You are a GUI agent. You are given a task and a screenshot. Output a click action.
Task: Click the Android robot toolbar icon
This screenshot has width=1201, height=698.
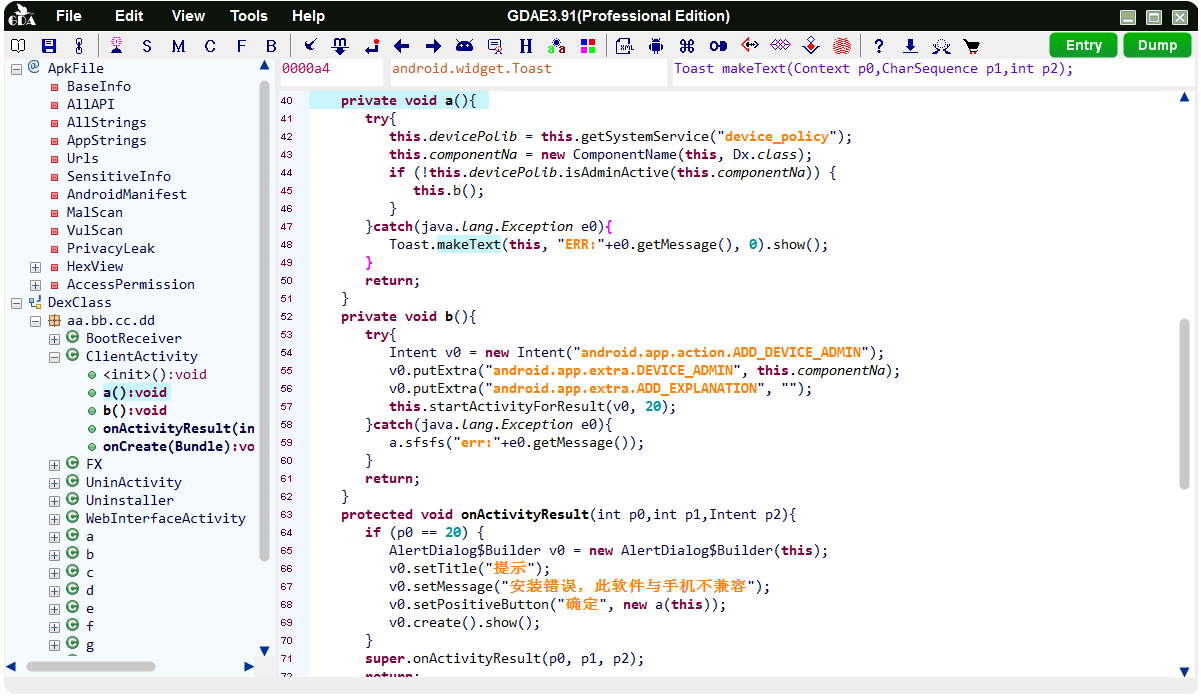point(656,46)
